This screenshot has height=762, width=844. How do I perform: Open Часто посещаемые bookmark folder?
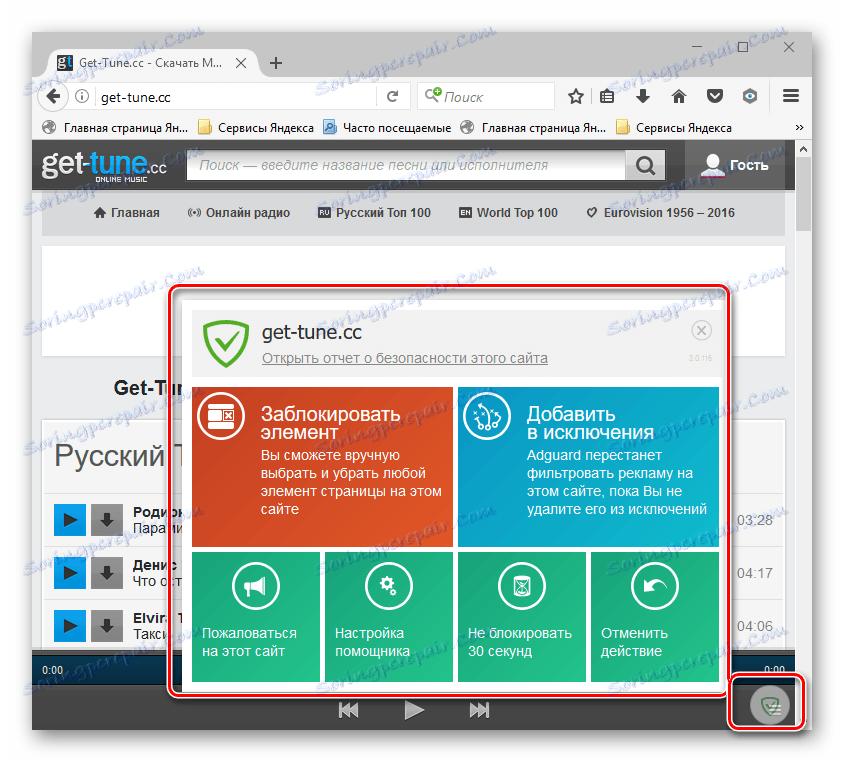click(x=387, y=128)
